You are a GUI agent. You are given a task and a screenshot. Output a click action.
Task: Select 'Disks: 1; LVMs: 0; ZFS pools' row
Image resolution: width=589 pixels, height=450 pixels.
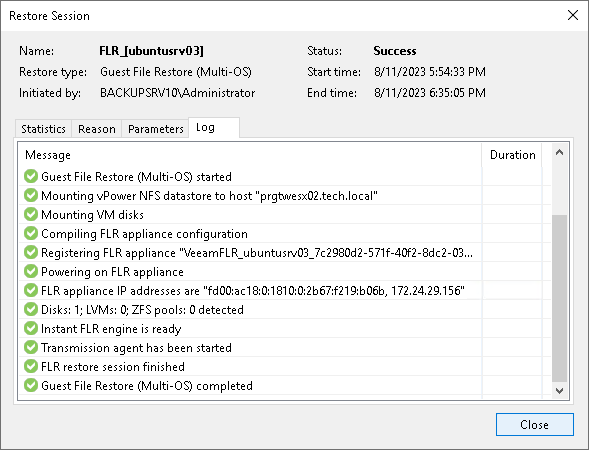[x=285, y=309]
